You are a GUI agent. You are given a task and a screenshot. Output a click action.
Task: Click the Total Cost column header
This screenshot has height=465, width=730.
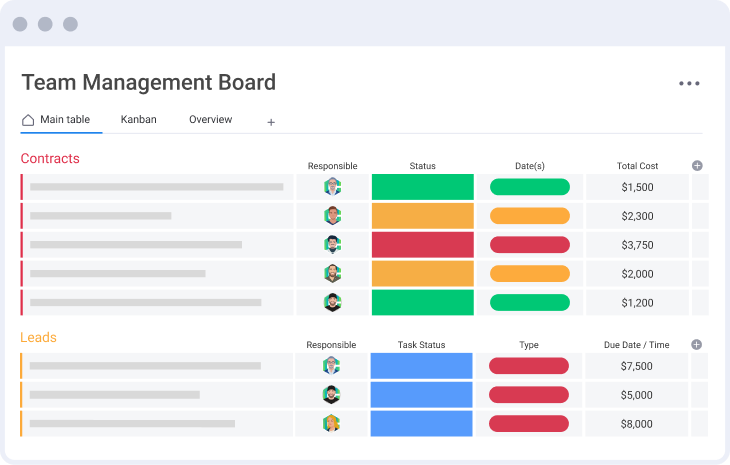click(637, 166)
